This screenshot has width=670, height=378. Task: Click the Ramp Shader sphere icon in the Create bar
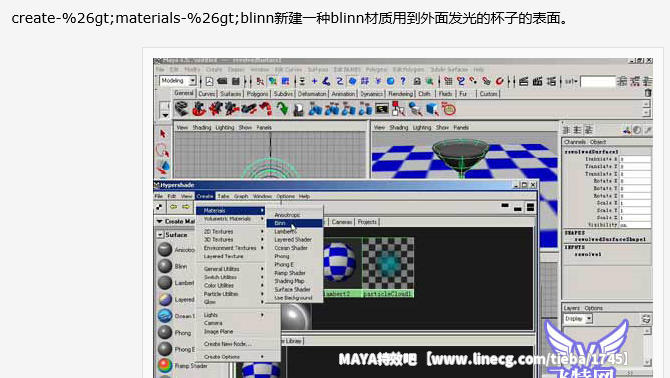tap(165, 366)
